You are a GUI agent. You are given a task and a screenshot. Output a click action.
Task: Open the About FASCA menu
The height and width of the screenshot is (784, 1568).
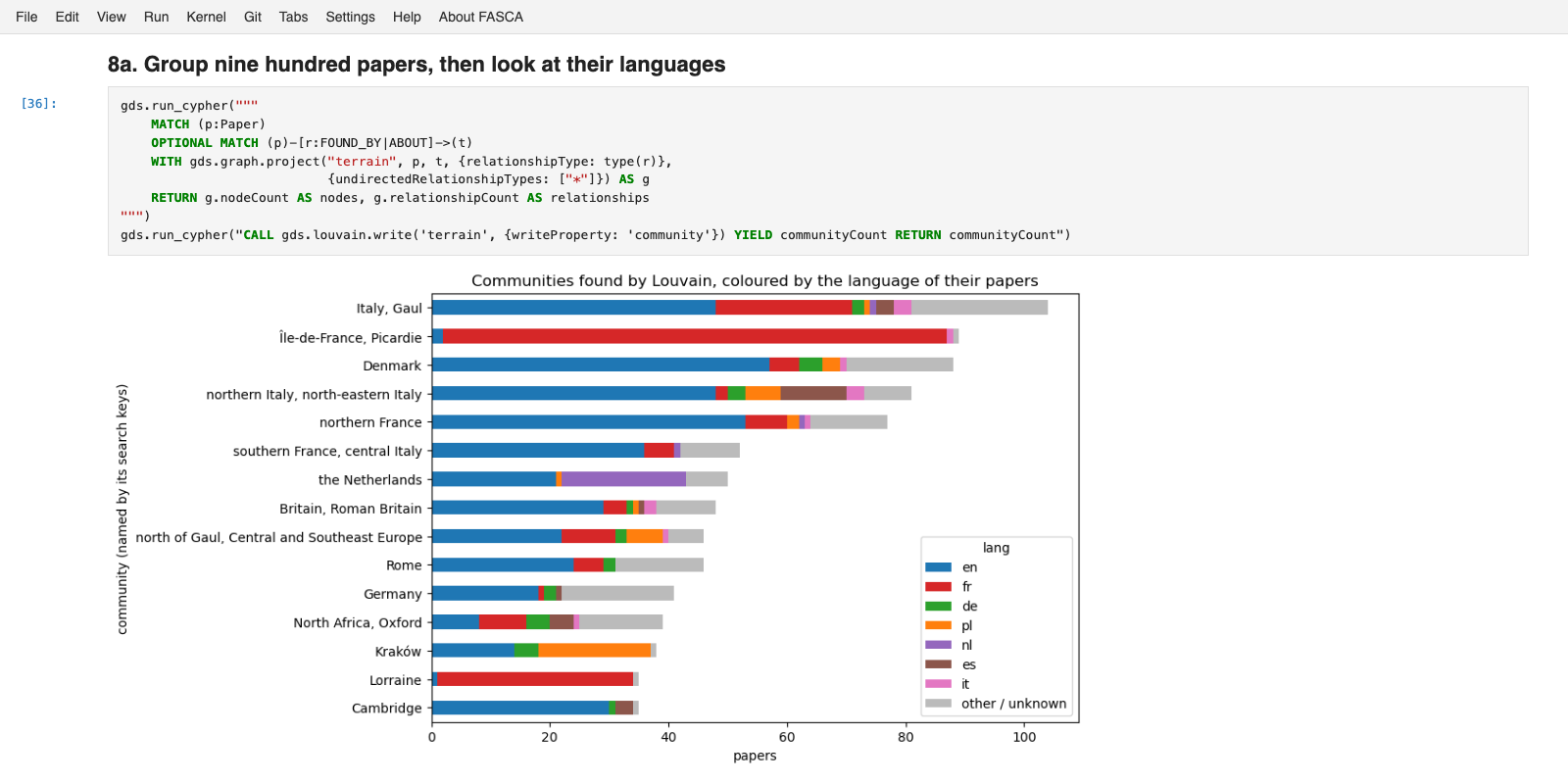click(x=481, y=17)
